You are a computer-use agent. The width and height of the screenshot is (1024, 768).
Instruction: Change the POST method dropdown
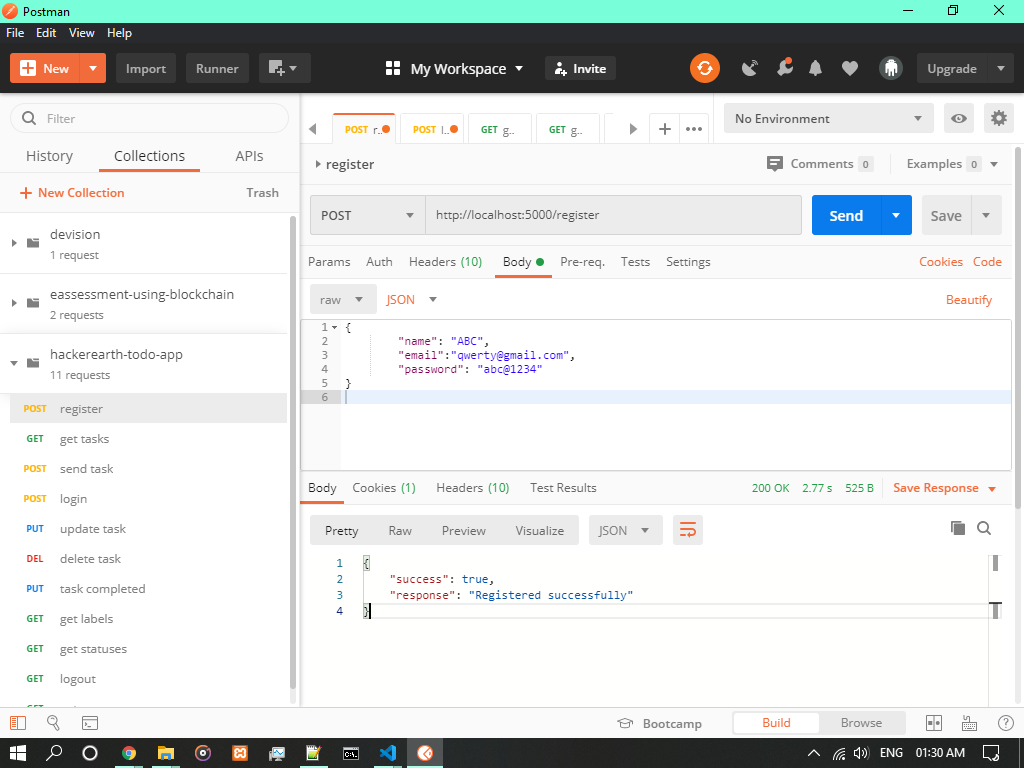(368, 215)
